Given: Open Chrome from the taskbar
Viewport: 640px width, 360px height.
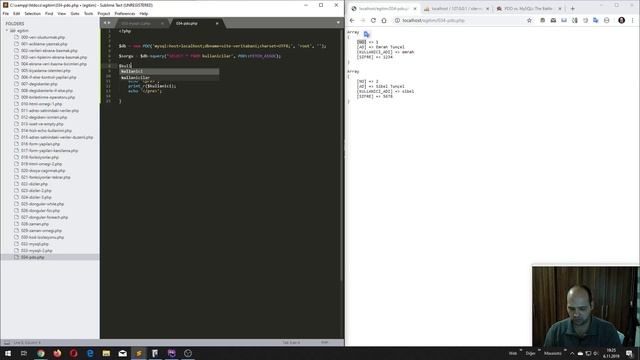Looking at the screenshot, I should (41, 353).
